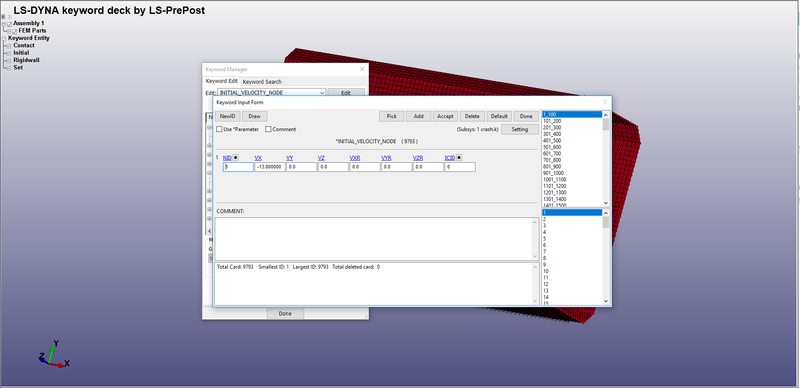Click the pick button next to ICID
The height and width of the screenshot is (388, 800).
tap(459, 158)
